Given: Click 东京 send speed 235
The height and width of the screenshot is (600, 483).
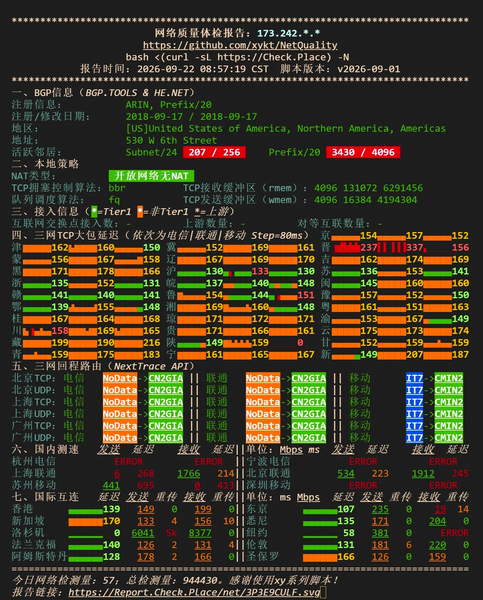Looking at the screenshot, I should click(380, 509).
